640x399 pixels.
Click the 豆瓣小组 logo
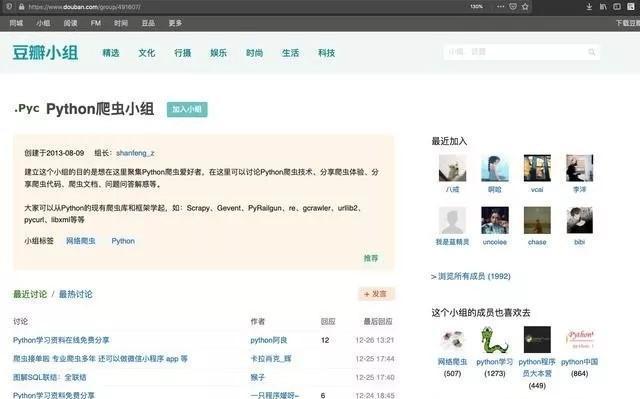[x=45, y=53]
